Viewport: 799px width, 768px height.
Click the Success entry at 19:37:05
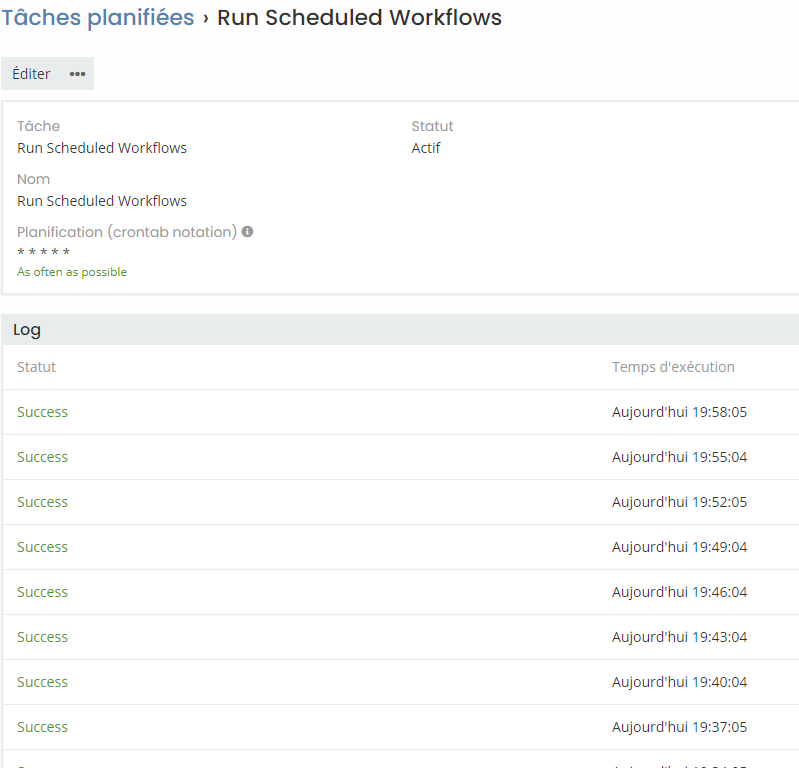pos(43,727)
